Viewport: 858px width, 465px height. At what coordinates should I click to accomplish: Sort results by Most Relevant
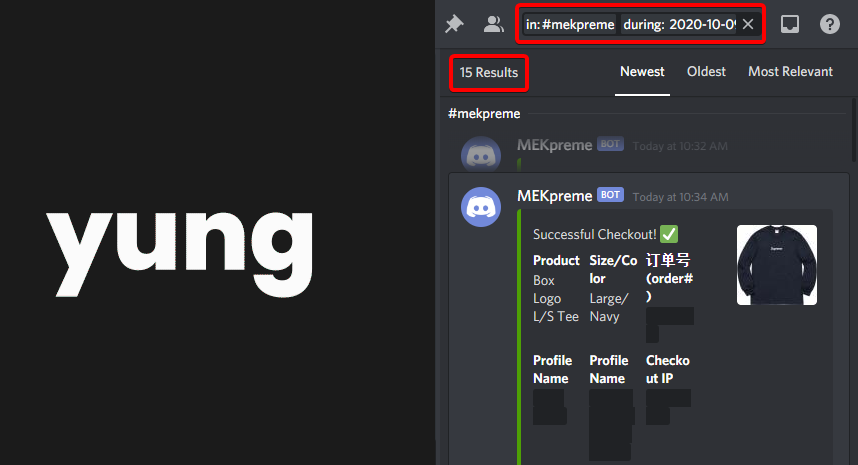tap(790, 72)
